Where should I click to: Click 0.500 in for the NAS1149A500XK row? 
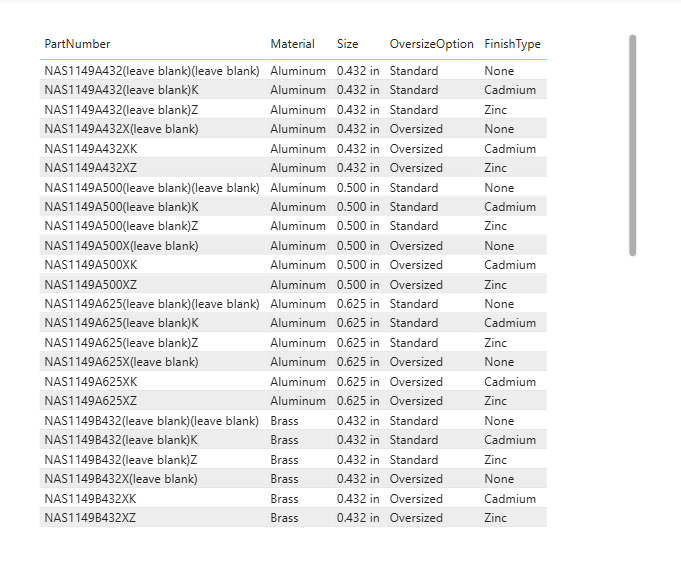[x=358, y=265]
